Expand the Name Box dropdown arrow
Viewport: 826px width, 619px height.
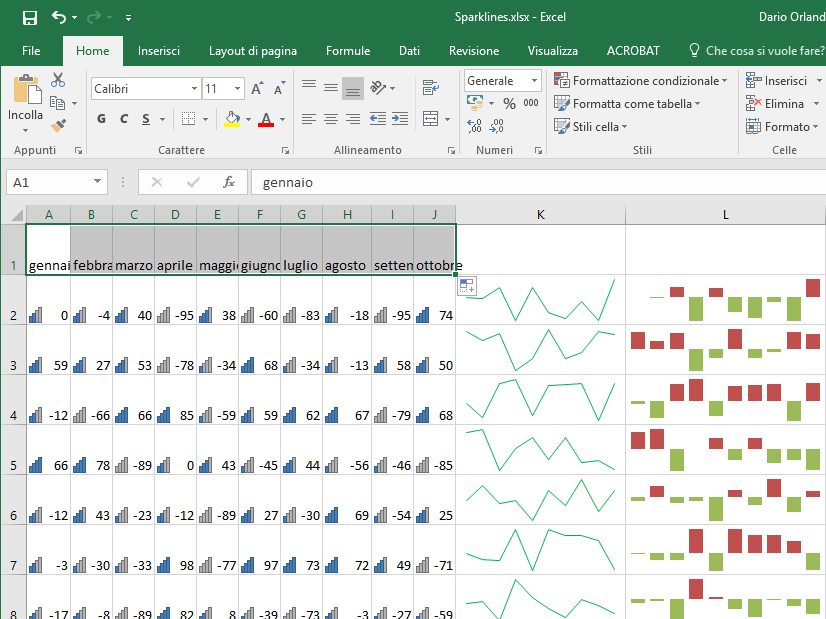pyautogui.click(x=97, y=183)
